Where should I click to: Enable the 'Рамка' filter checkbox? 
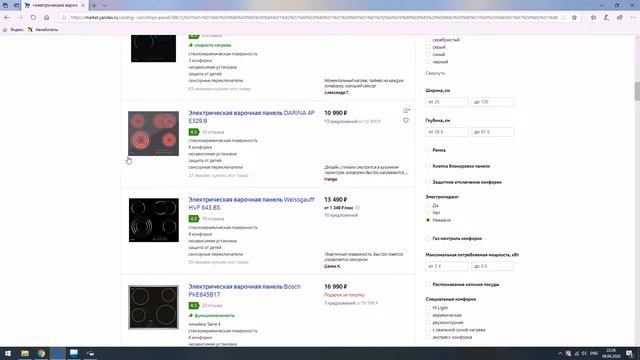point(428,150)
